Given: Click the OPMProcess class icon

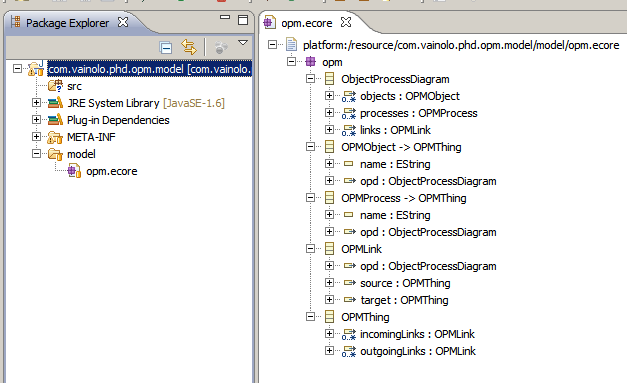Looking at the screenshot, I should click(x=329, y=197).
